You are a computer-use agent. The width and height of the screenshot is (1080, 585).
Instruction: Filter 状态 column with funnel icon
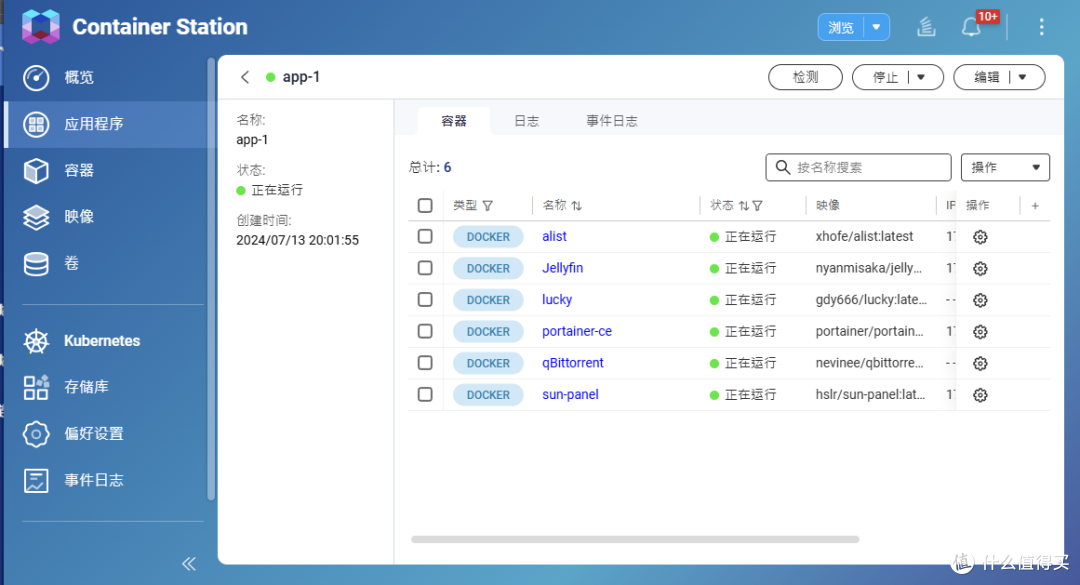pos(758,205)
